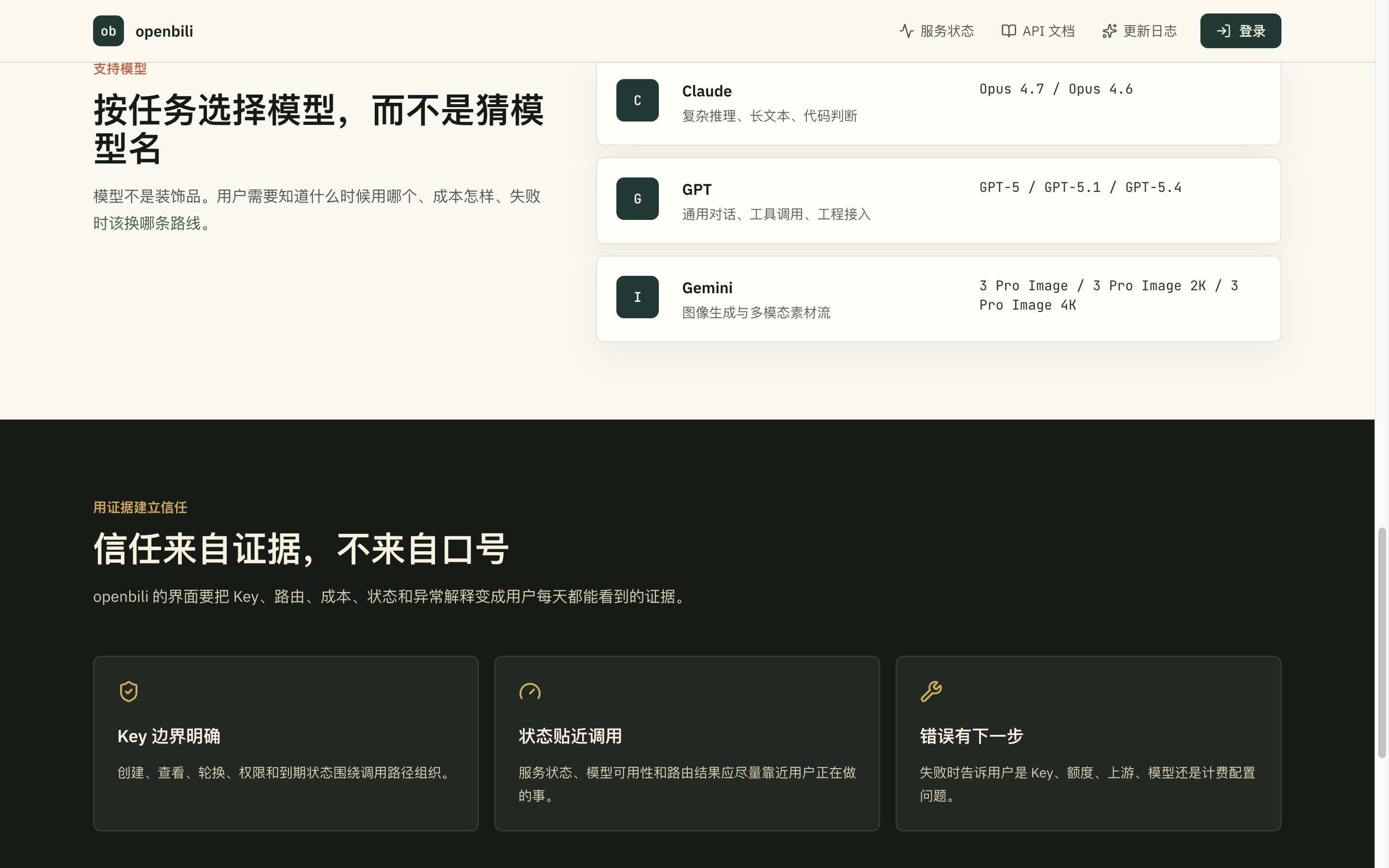Click the 用证据建立信任 section label
Image resolution: width=1389 pixels, height=868 pixels.
[x=140, y=507]
